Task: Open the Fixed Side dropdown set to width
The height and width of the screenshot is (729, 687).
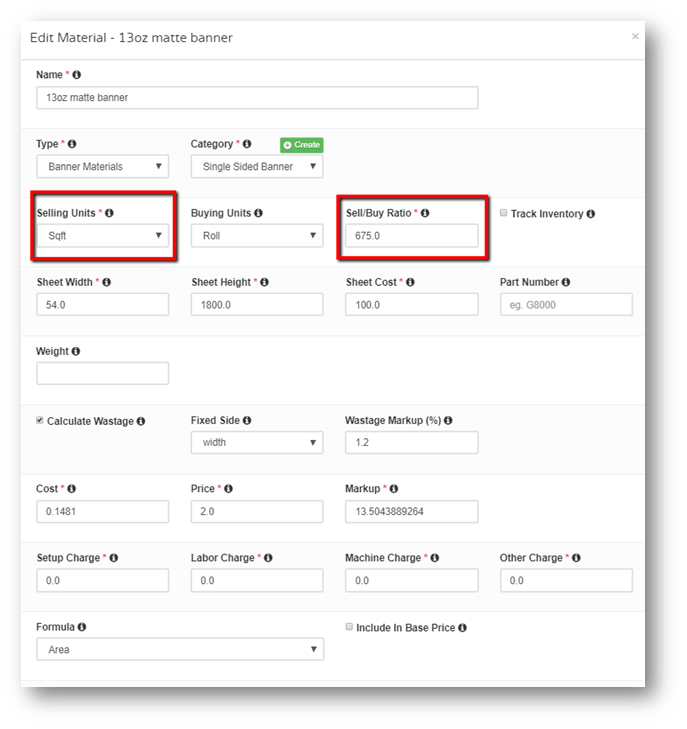Action: coord(257,443)
